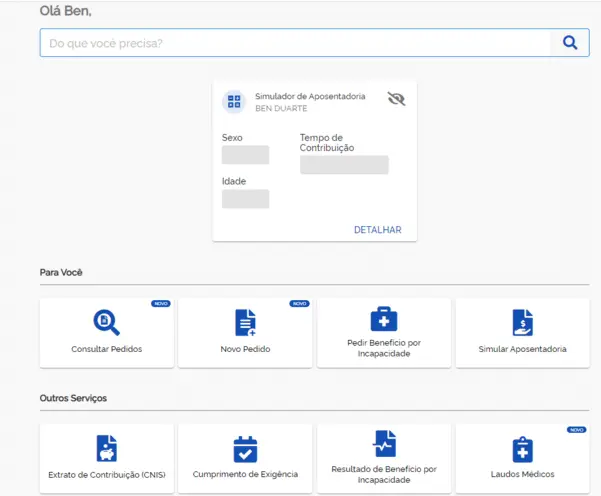The width and height of the screenshot is (601, 496).
Task: Open the Consultar Pedidos label
Action: click(x=107, y=349)
